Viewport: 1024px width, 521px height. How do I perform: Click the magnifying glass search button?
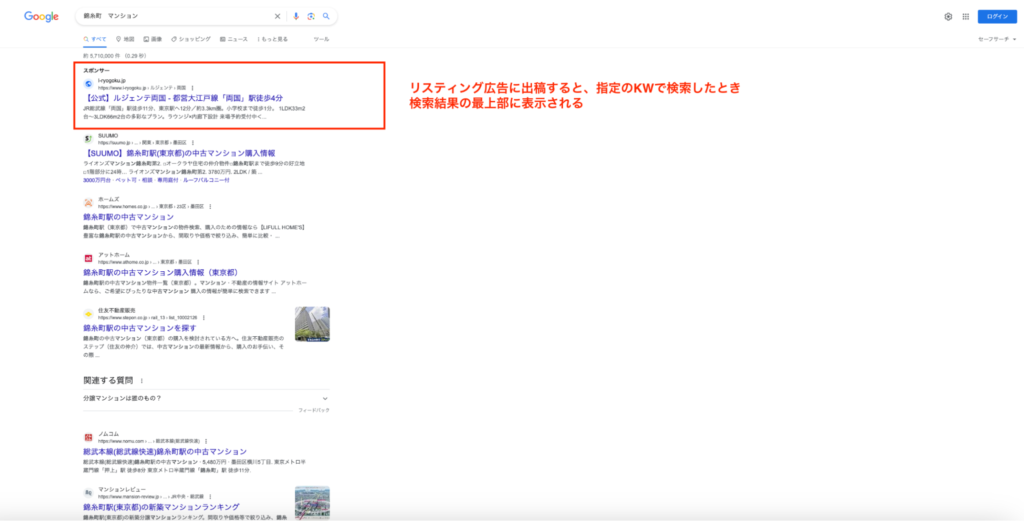tap(326, 16)
